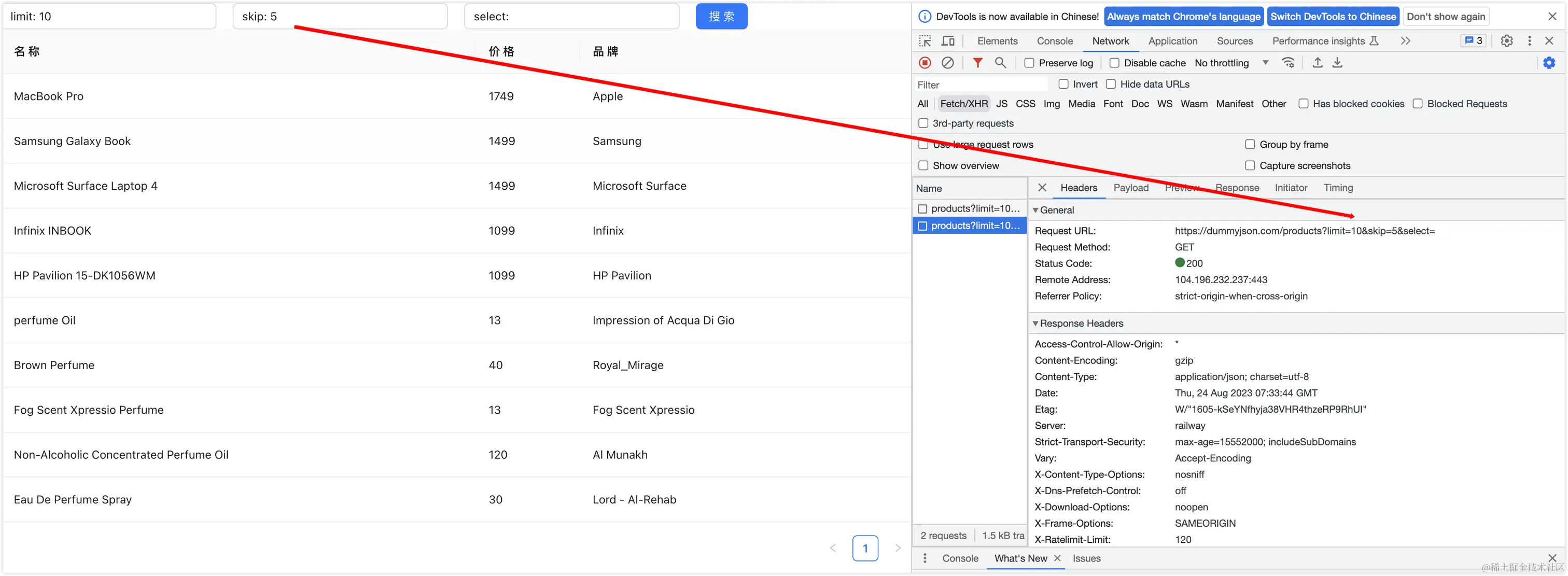Viewport: 1568px width, 576px height.
Task: Toggle device toolbar icon in DevTools
Action: click(948, 41)
